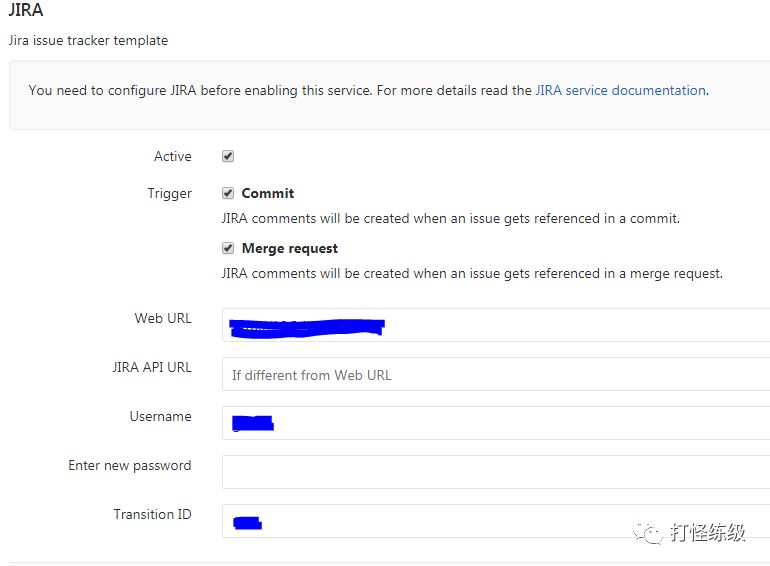This screenshot has height=566, width=770.
Task: Click the Username text box
Action: [496, 423]
